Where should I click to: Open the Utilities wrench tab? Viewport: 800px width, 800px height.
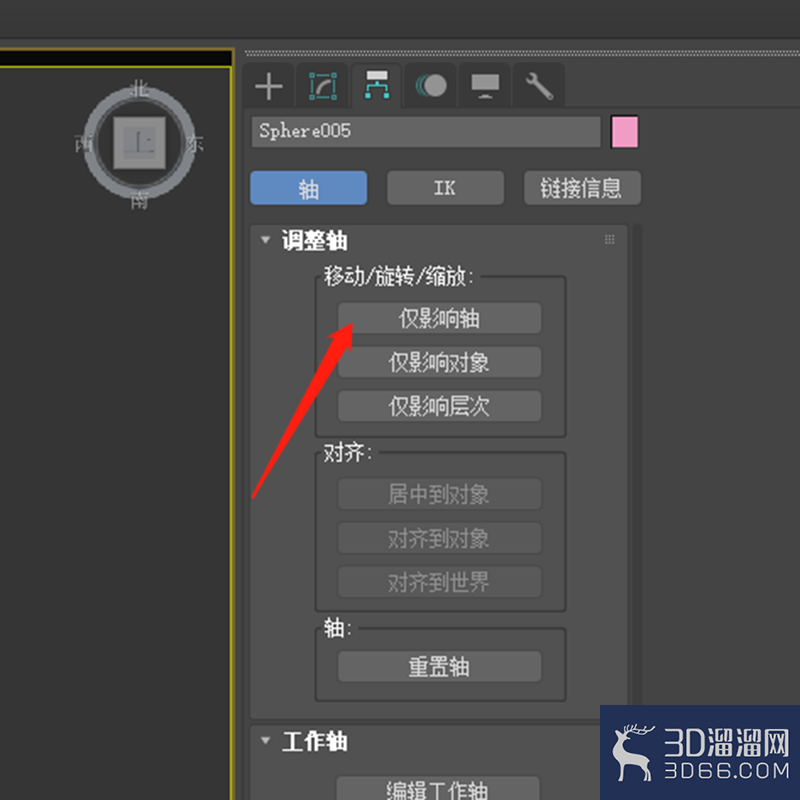pos(539,86)
